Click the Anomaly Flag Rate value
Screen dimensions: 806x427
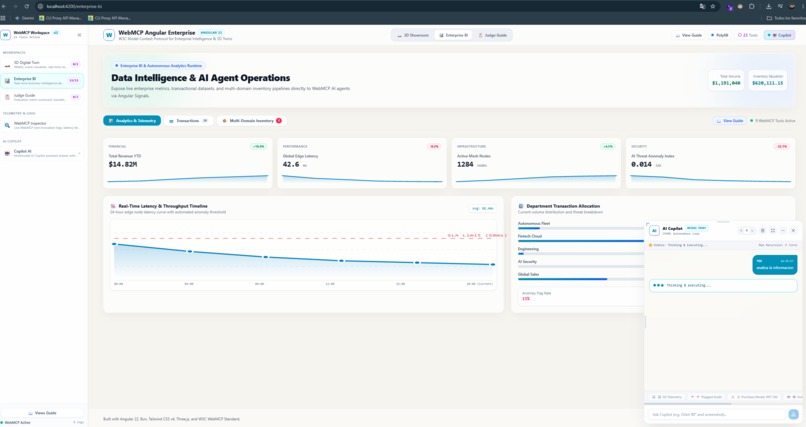pos(526,299)
